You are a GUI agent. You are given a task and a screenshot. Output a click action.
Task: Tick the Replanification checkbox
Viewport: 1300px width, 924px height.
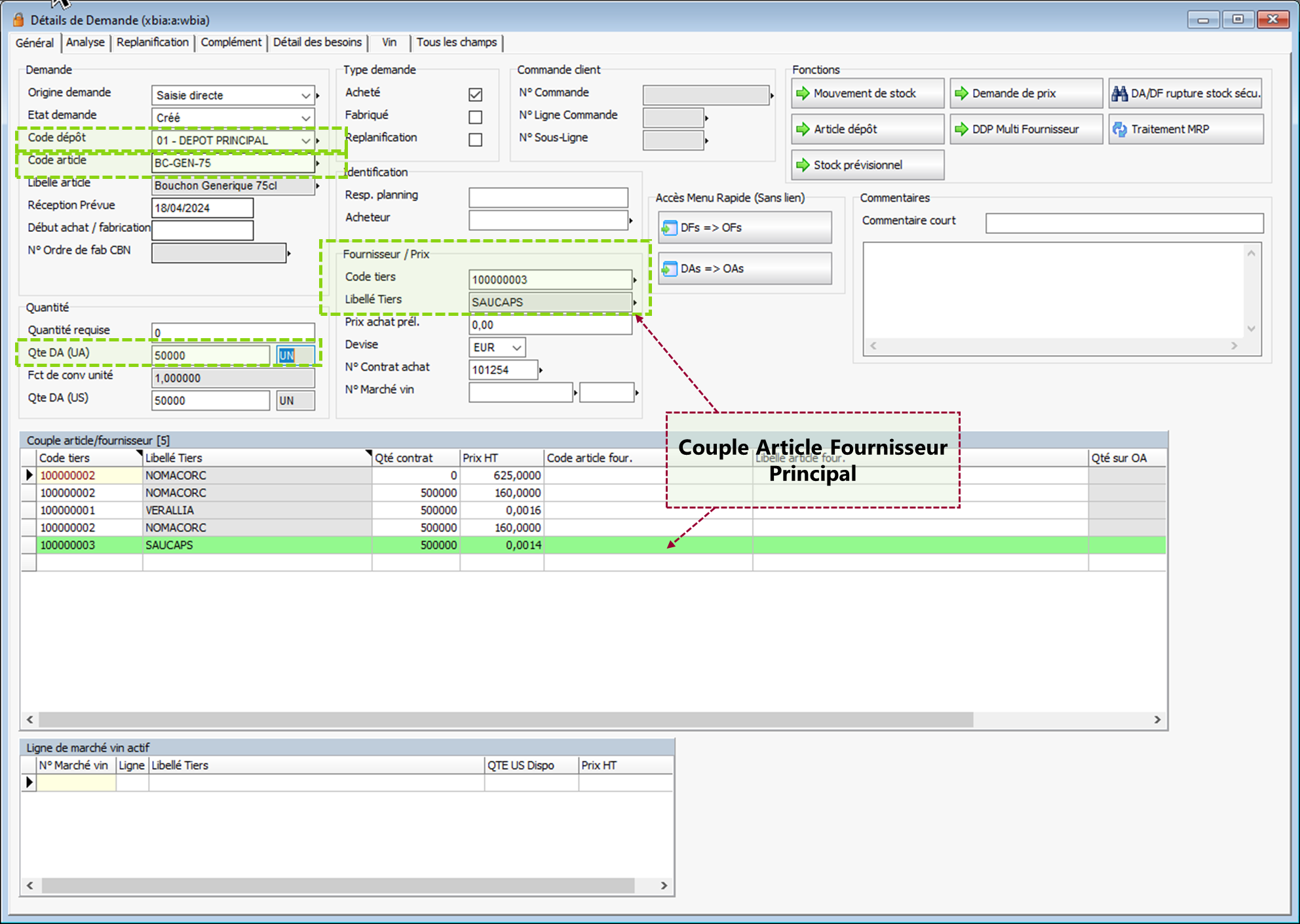coord(475,140)
